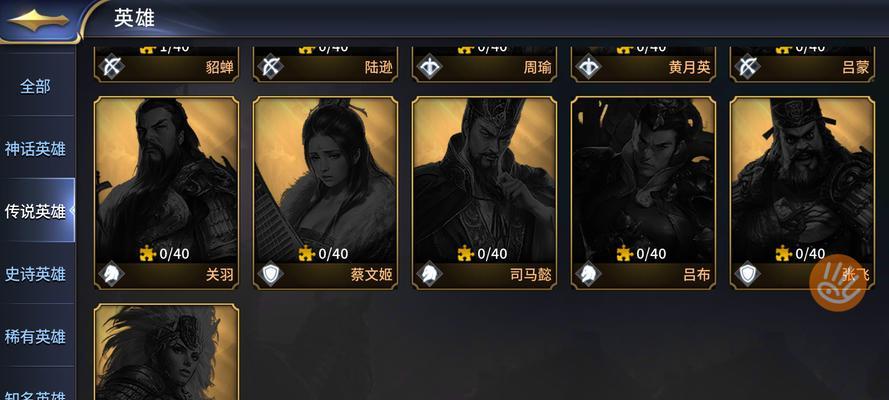Open the 史诗英雄 tab
889x400 pixels.
pos(36,274)
